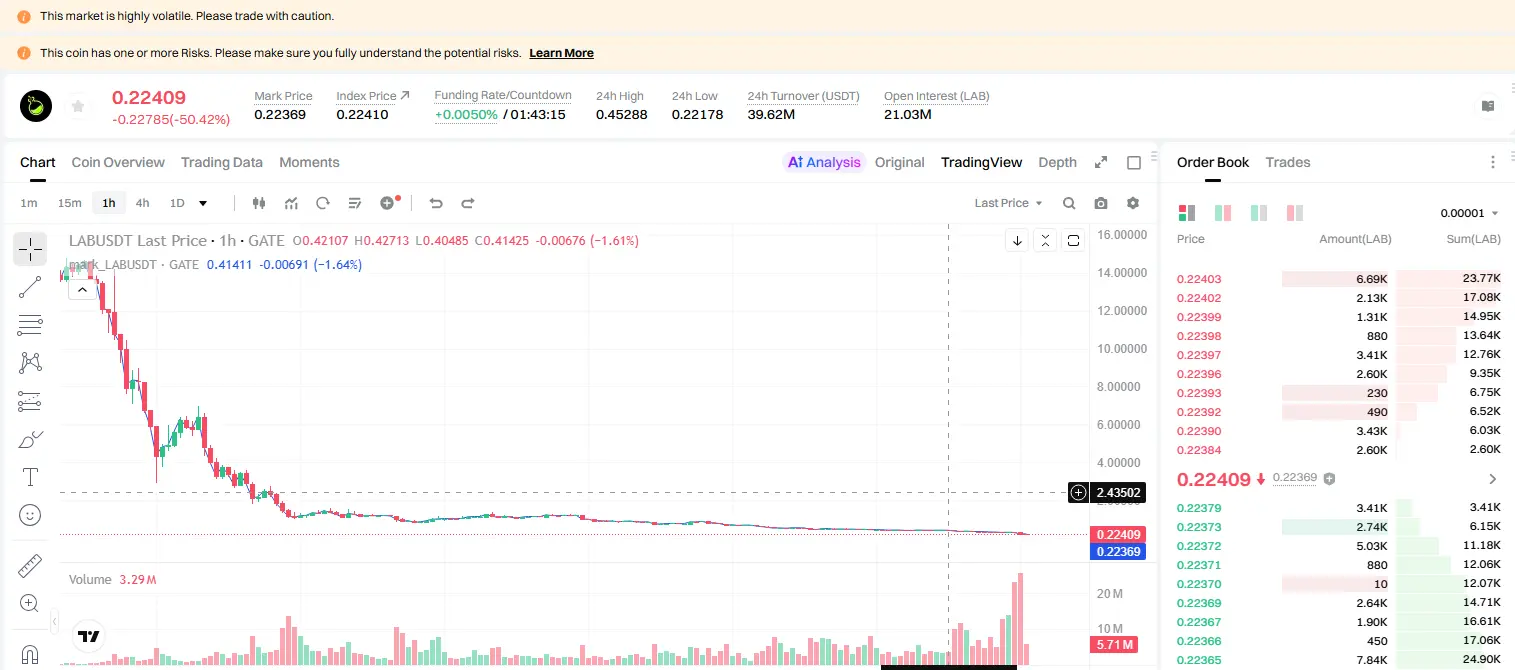This screenshot has height=670, width=1515.
Task: Open chart settings gear
Action: [1133, 203]
